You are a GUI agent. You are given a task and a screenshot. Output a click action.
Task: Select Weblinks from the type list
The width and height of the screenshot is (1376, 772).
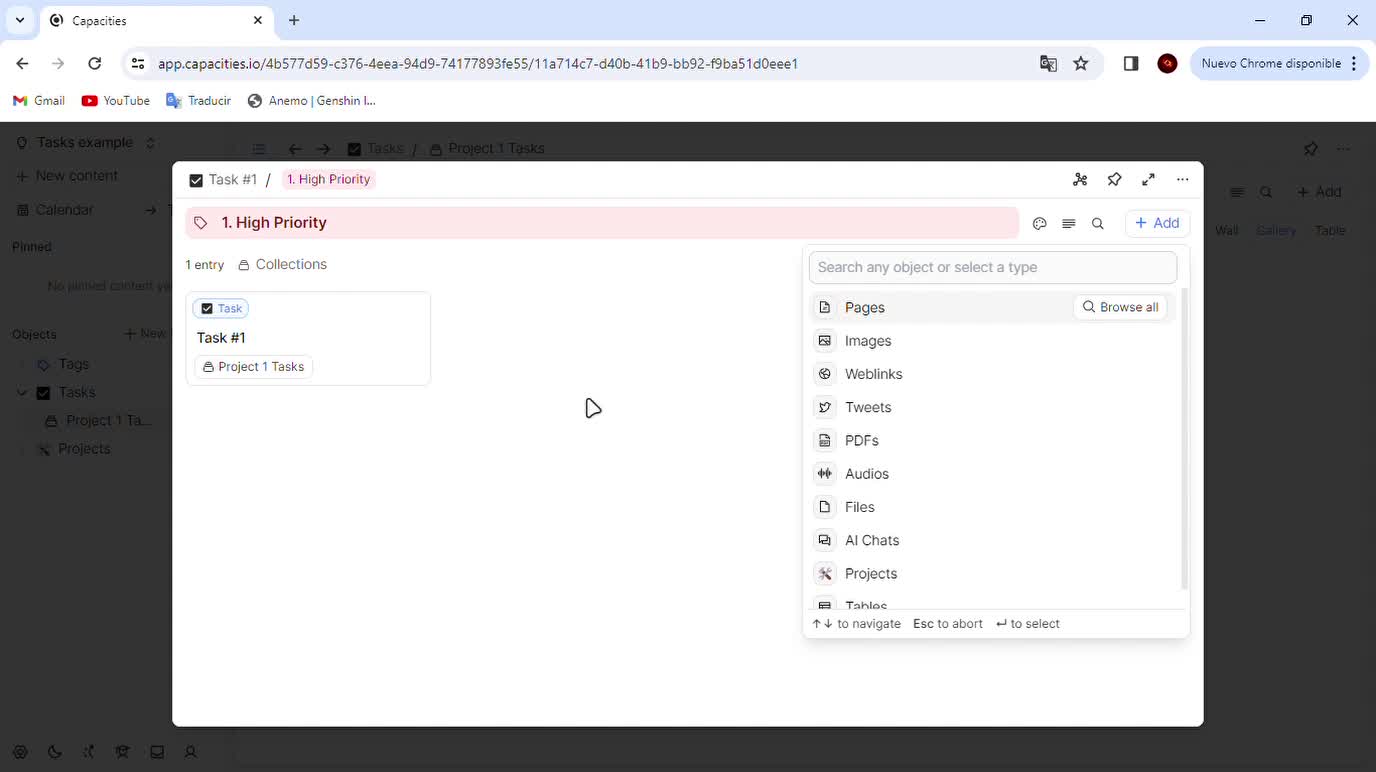click(x=873, y=374)
